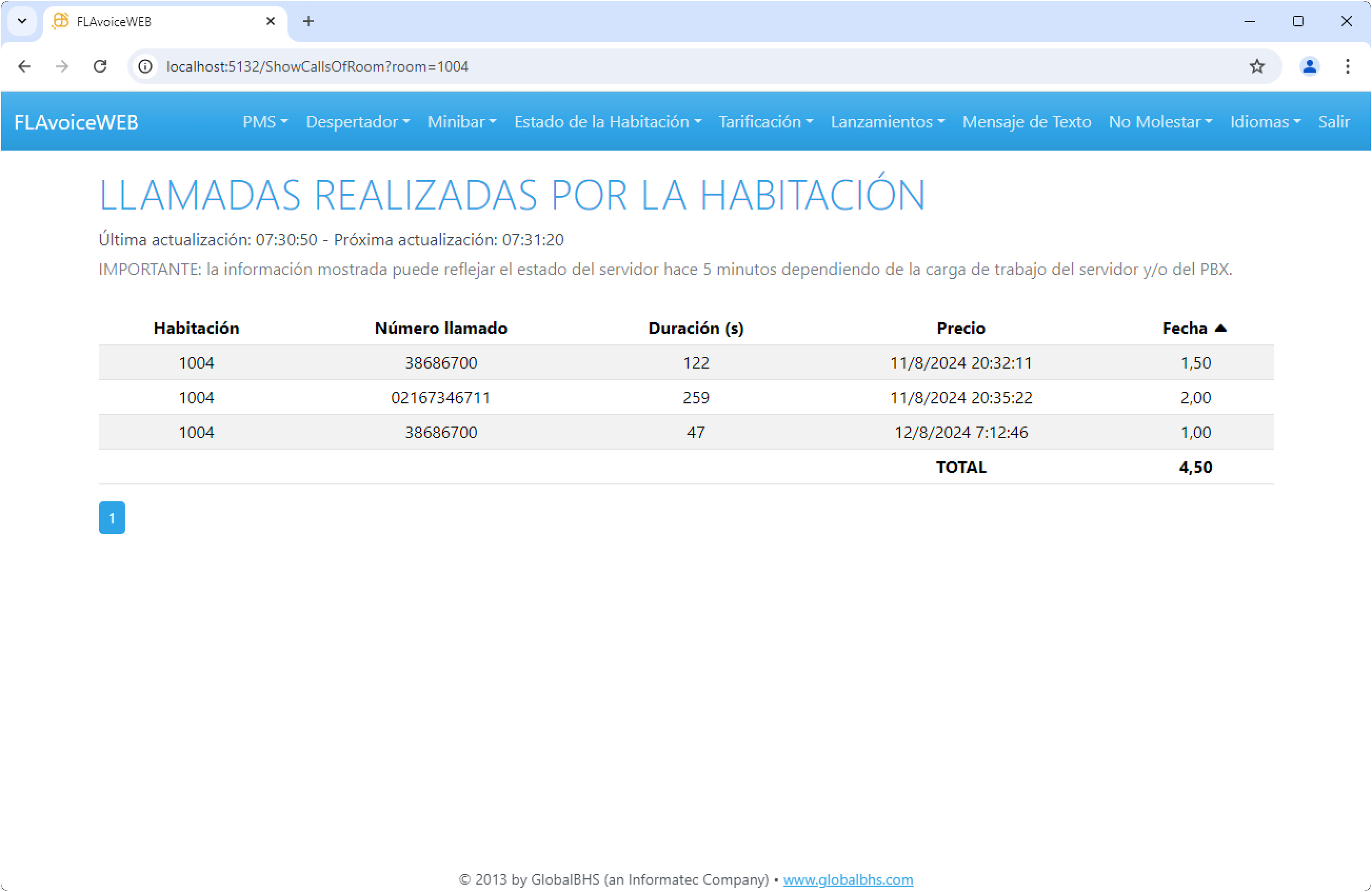Image resolution: width=1372 pixels, height=892 pixels.
Task: View site information icon in address bar
Action: point(146,66)
